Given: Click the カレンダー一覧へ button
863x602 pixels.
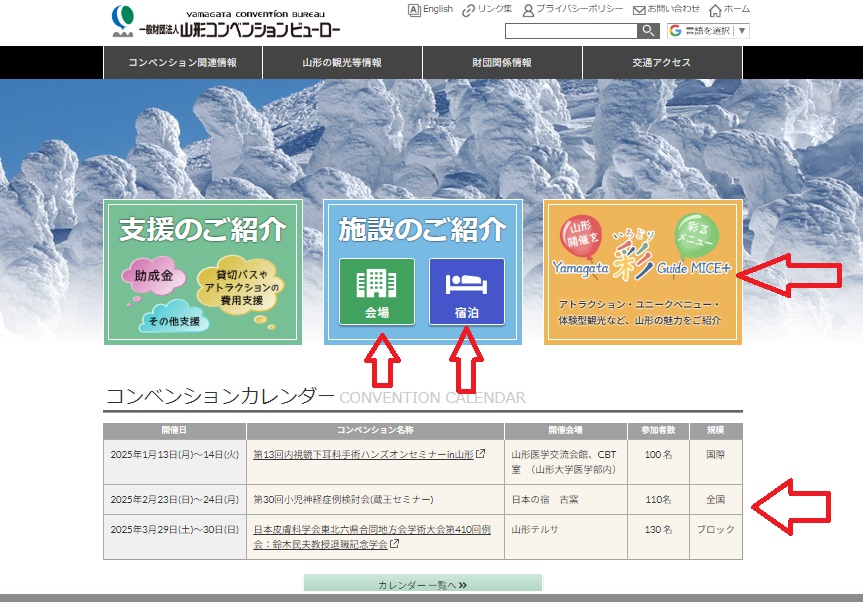Looking at the screenshot, I should click(x=422, y=584).
